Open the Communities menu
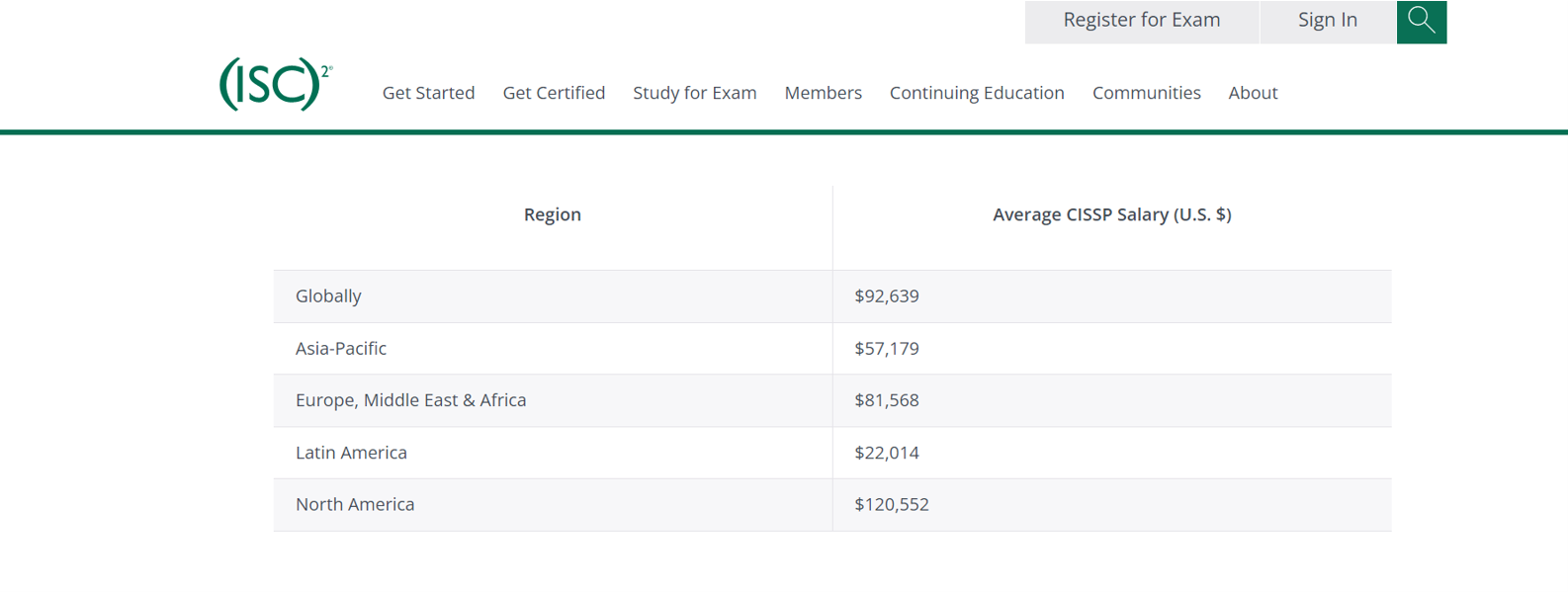The height and width of the screenshot is (592, 1568). click(x=1147, y=93)
